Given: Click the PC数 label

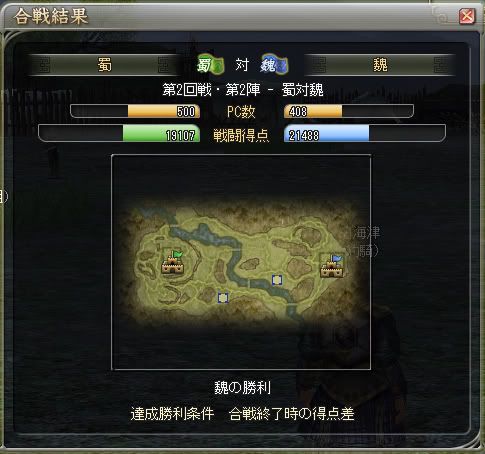Looking at the screenshot, I should pos(241,112).
